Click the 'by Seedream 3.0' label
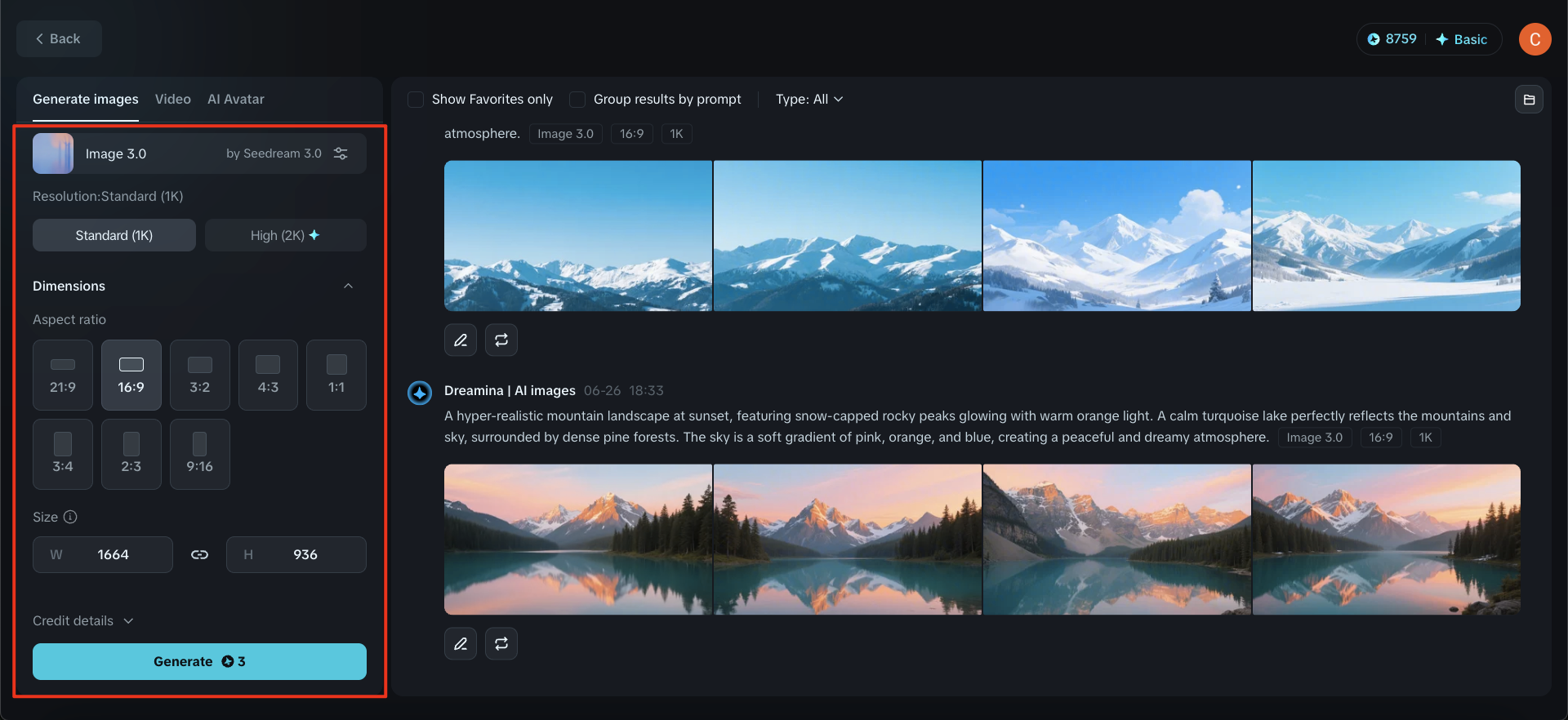The width and height of the screenshot is (1568, 720). [274, 153]
